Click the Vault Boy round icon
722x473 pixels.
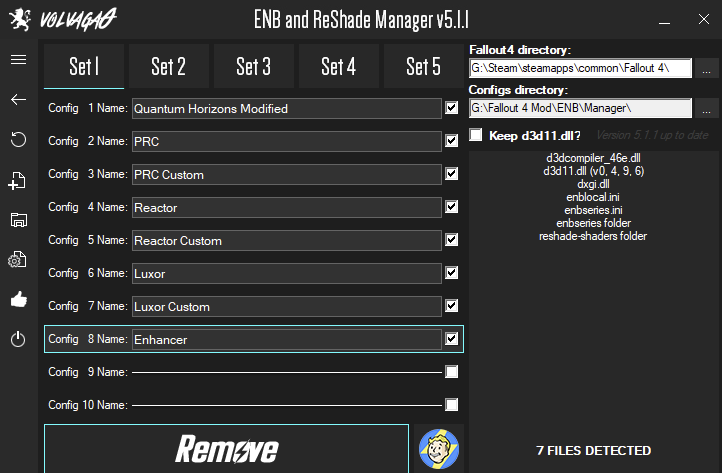(x=439, y=449)
